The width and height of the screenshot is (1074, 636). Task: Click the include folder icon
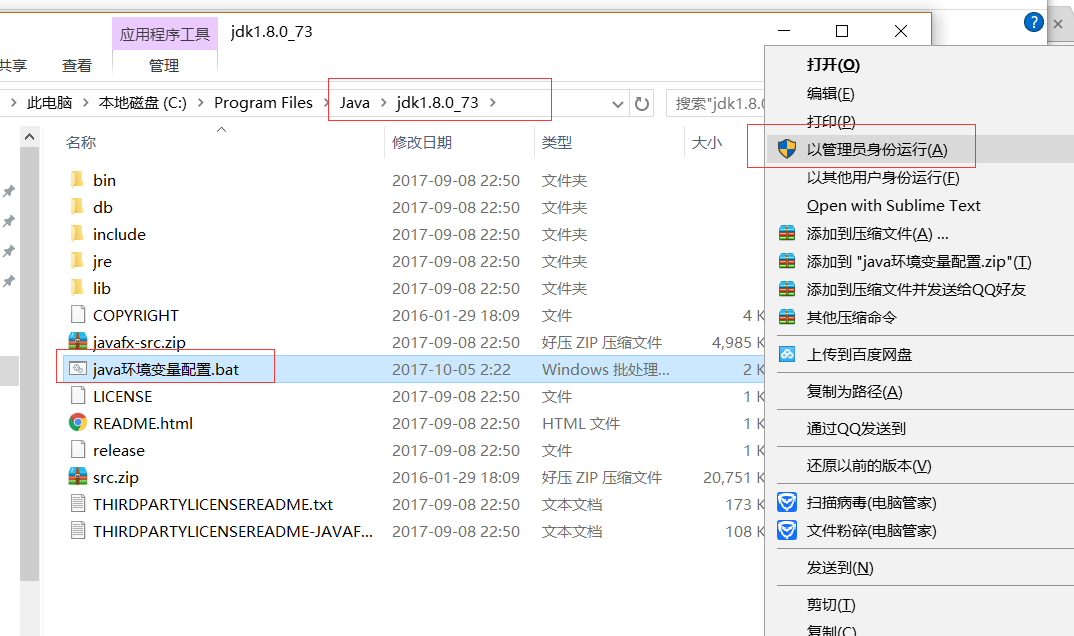pyautogui.click(x=77, y=234)
